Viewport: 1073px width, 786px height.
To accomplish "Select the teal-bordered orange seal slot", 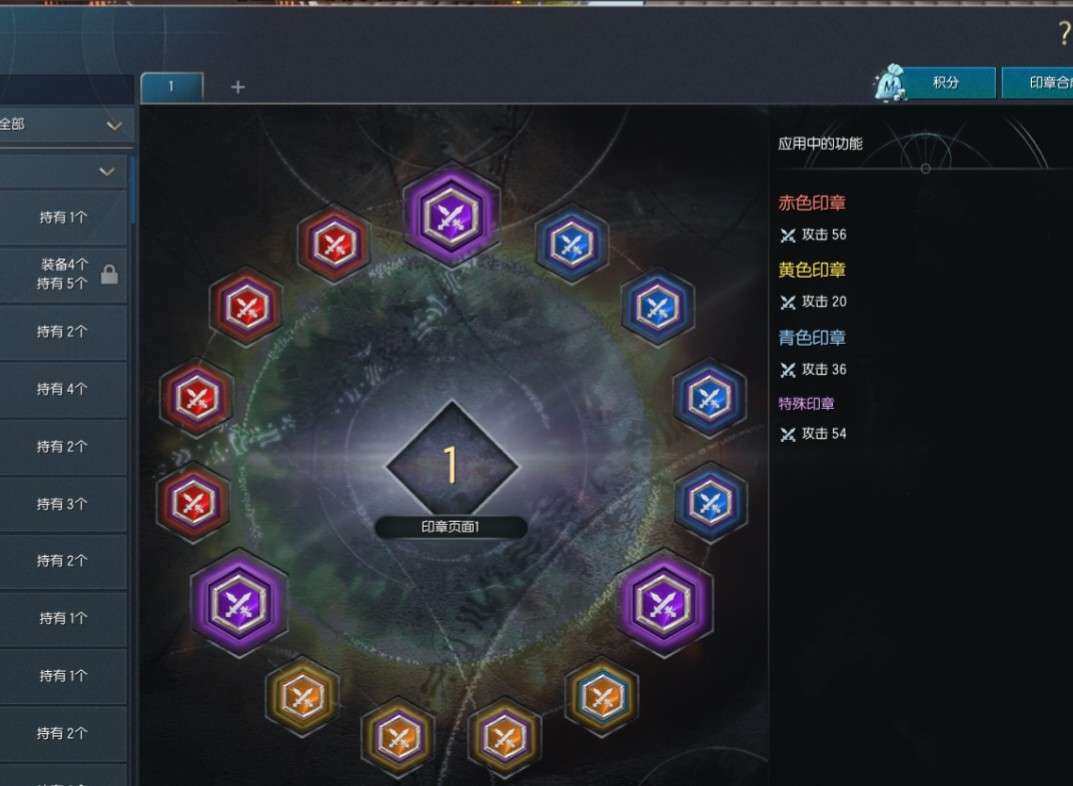I will click(x=602, y=696).
